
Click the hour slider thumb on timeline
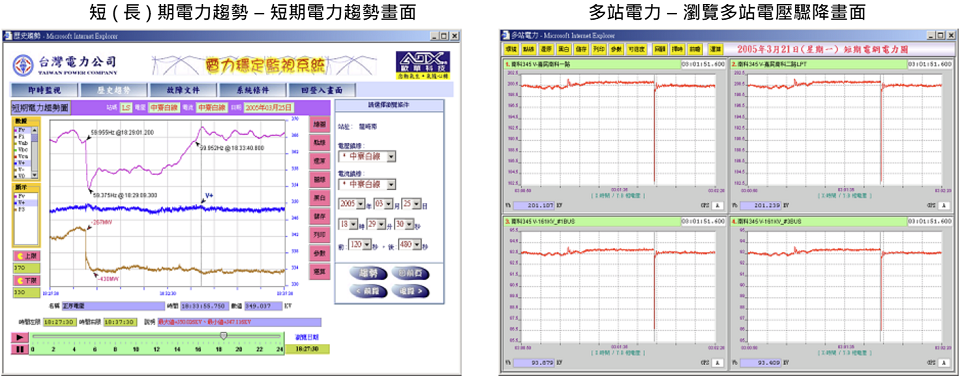coord(223,336)
